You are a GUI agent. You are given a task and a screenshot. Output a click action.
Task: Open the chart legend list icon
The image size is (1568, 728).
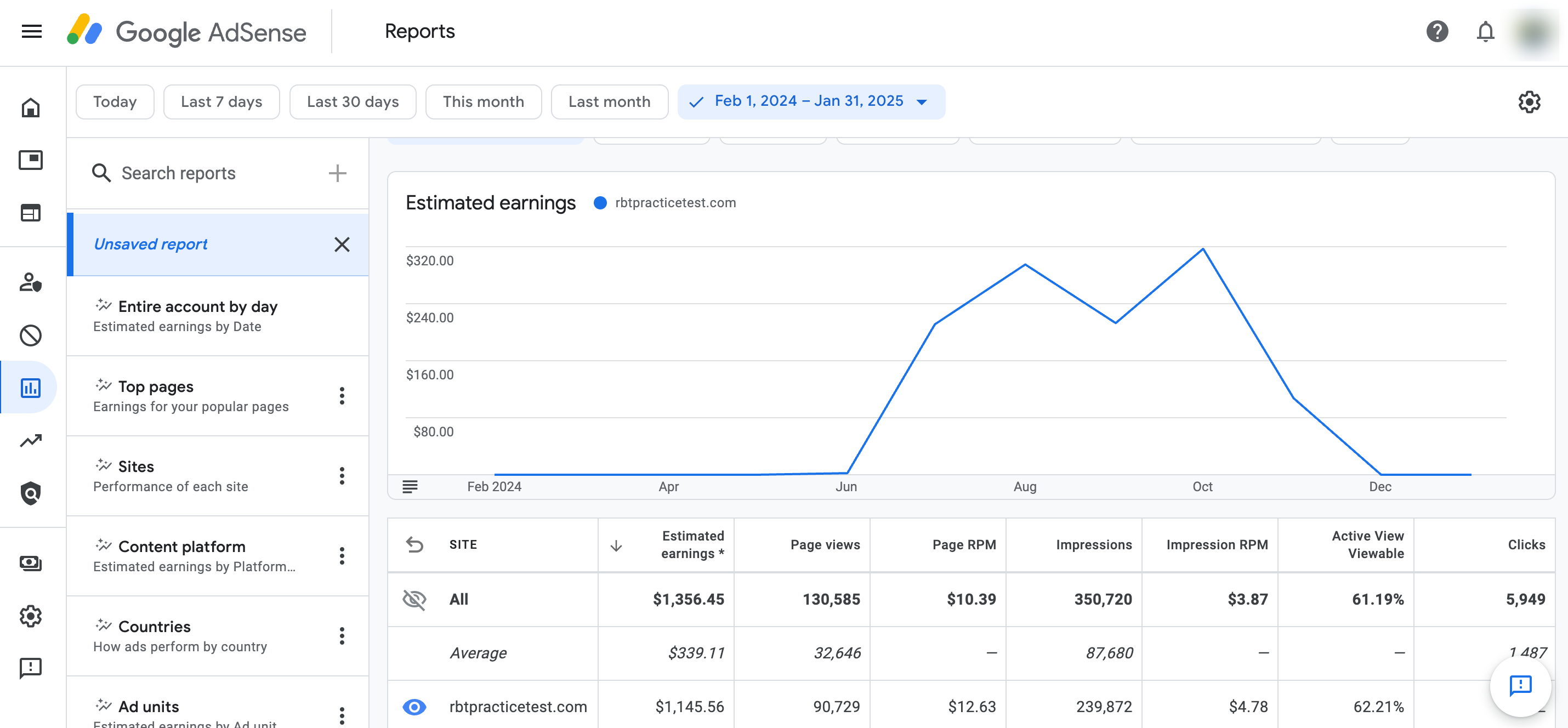point(410,486)
